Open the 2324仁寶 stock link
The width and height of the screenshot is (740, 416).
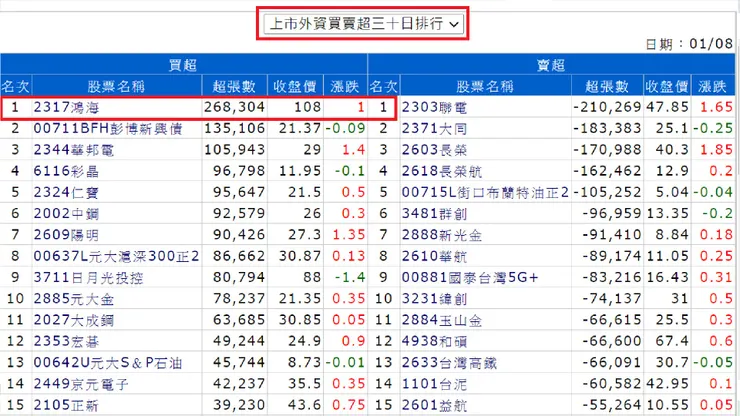(67, 193)
